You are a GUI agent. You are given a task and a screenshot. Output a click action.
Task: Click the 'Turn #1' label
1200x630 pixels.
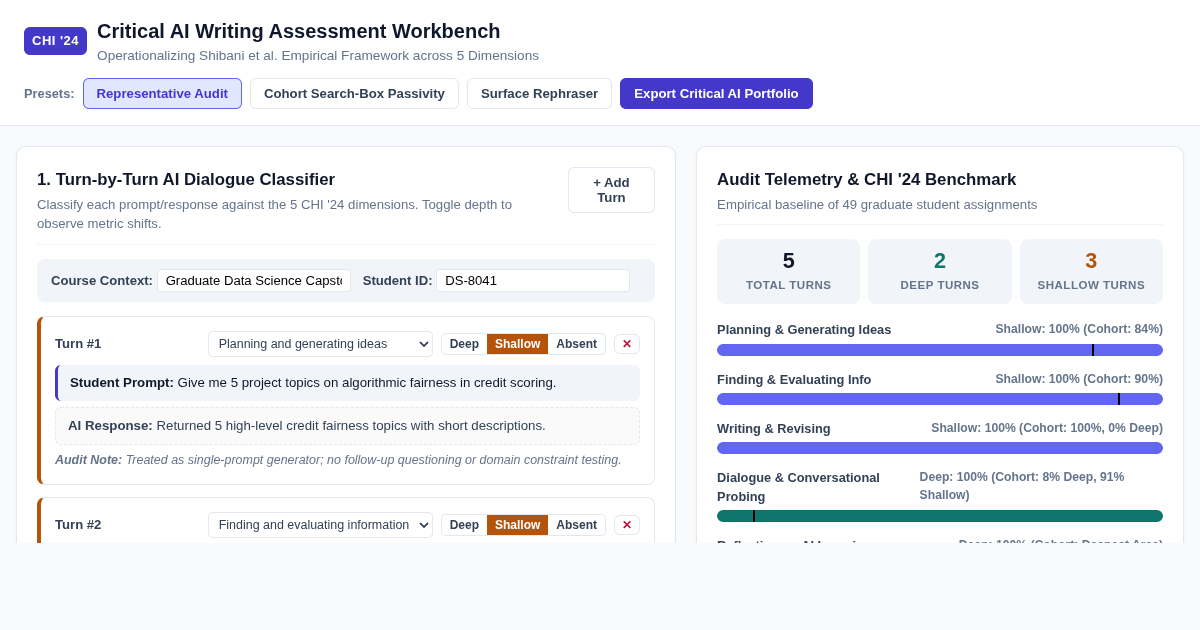tap(78, 344)
